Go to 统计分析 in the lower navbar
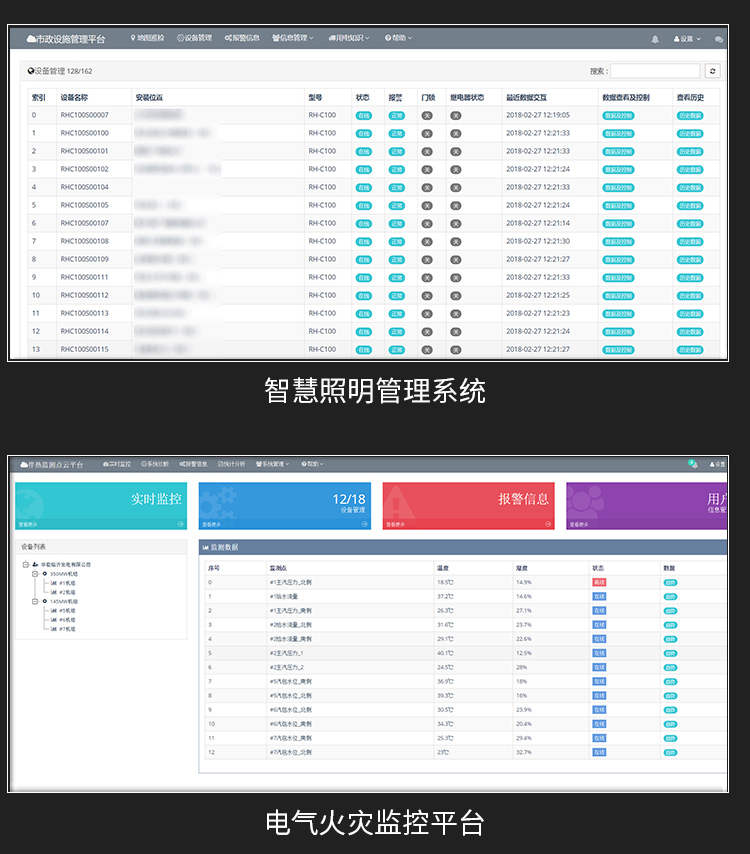750x854 pixels. [231, 464]
